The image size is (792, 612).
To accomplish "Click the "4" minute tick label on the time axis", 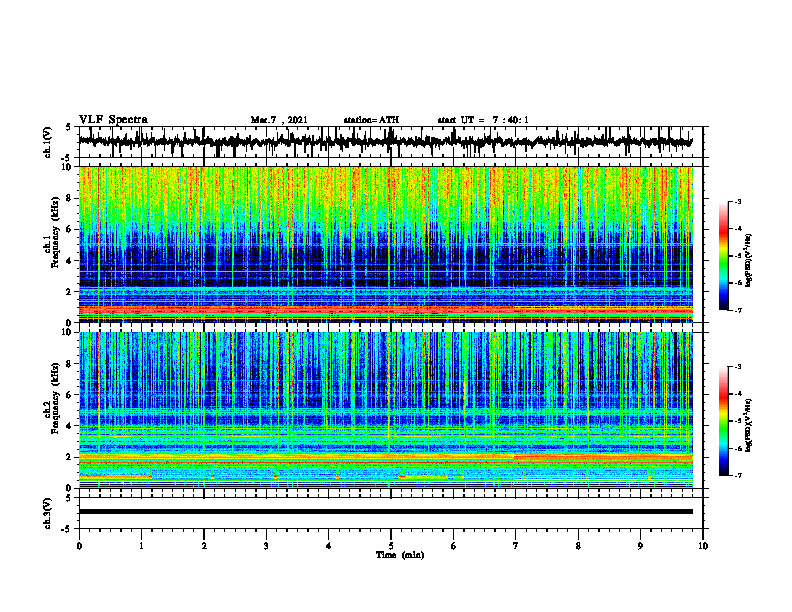I will pyautogui.click(x=328, y=546).
